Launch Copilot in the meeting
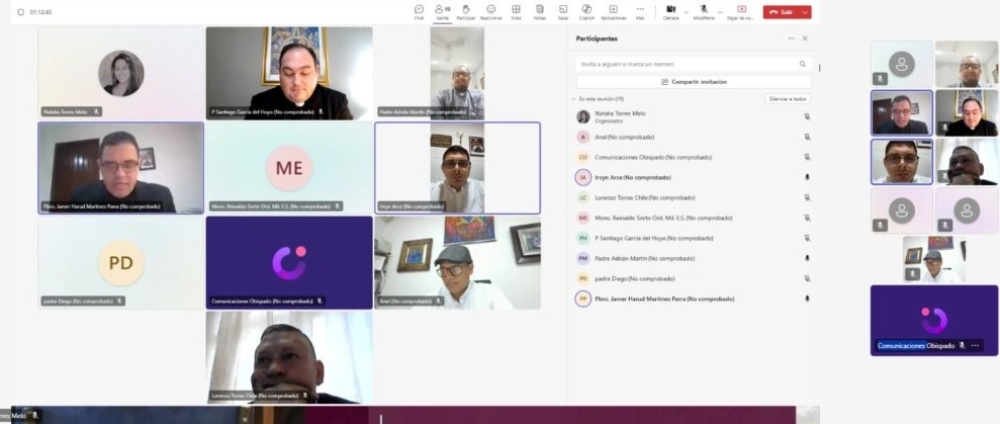This screenshot has width=1000, height=424. click(x=587, y=11)
